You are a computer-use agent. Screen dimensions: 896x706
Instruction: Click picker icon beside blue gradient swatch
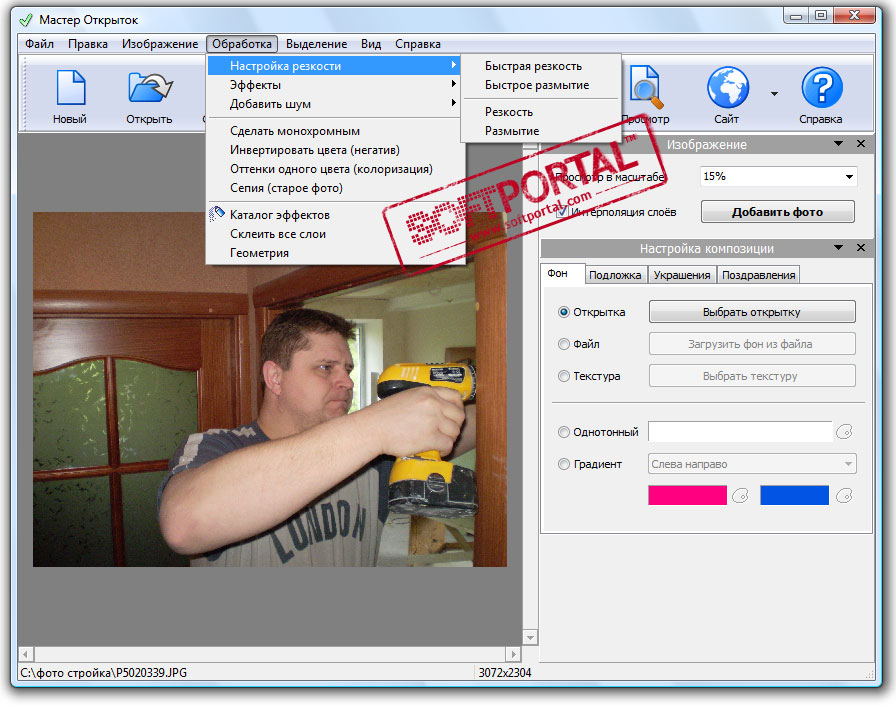point(844,496)
